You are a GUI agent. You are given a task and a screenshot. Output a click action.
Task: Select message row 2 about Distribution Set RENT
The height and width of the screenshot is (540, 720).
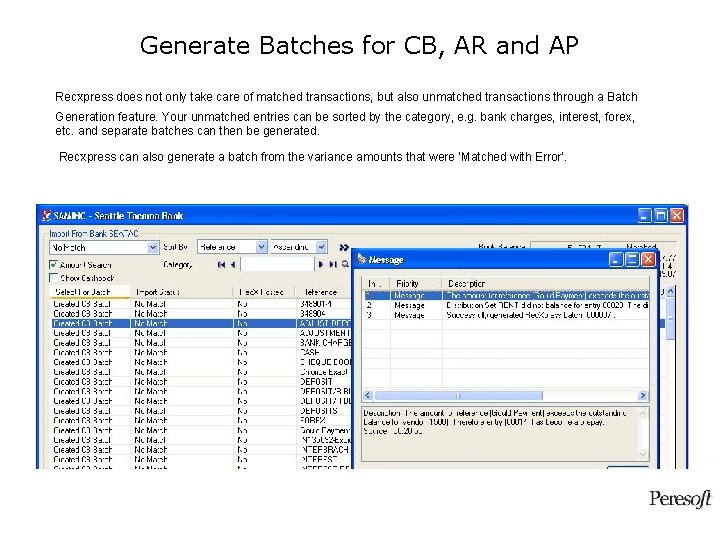pos(506,305)
